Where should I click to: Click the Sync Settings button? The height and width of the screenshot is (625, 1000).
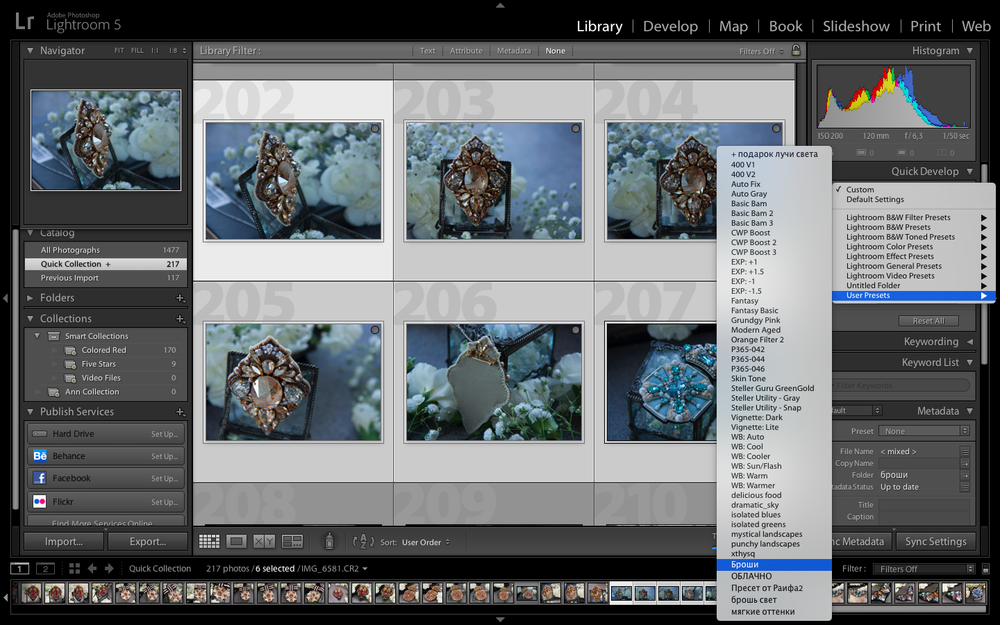pos(936,541)
